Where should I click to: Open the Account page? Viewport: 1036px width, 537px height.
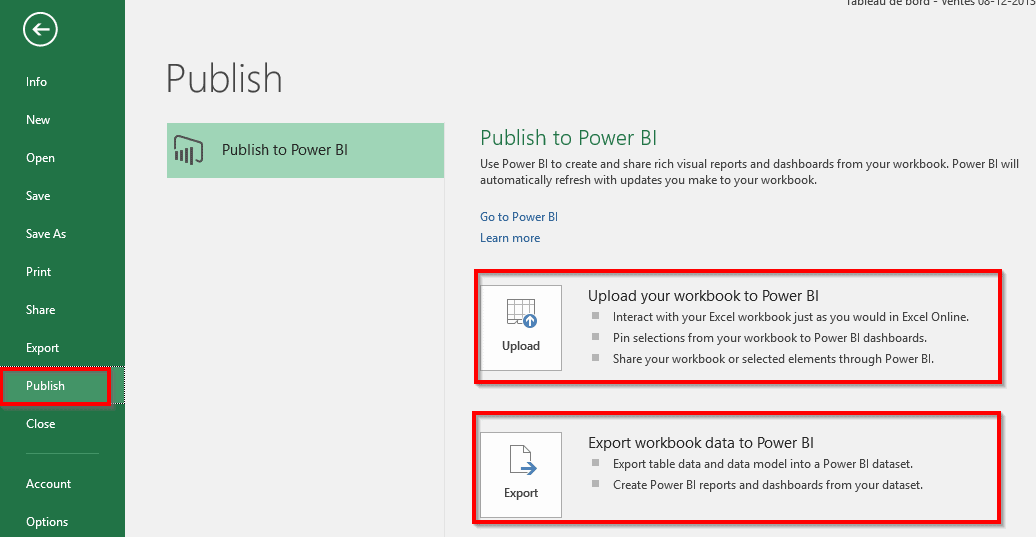click(49, 484)
